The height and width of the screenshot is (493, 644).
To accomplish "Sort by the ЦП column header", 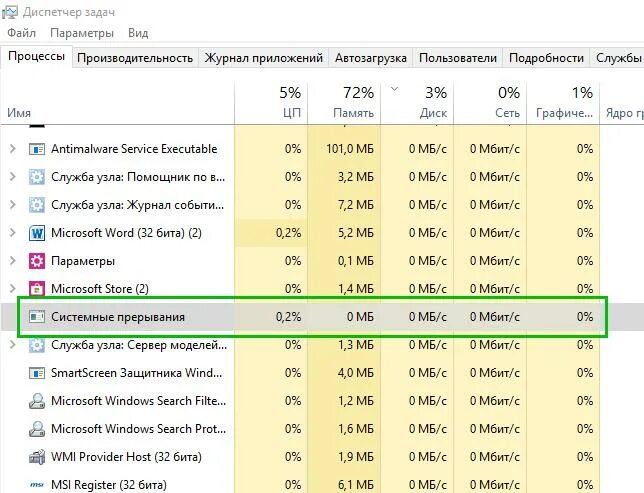I will pos(271,103).
